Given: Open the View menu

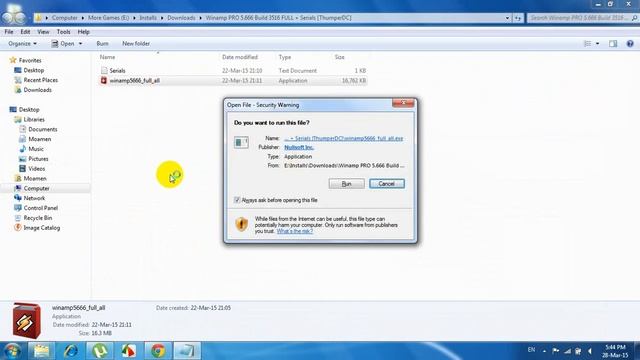Looking at the screenshot, I should click(x=43, y=32).
